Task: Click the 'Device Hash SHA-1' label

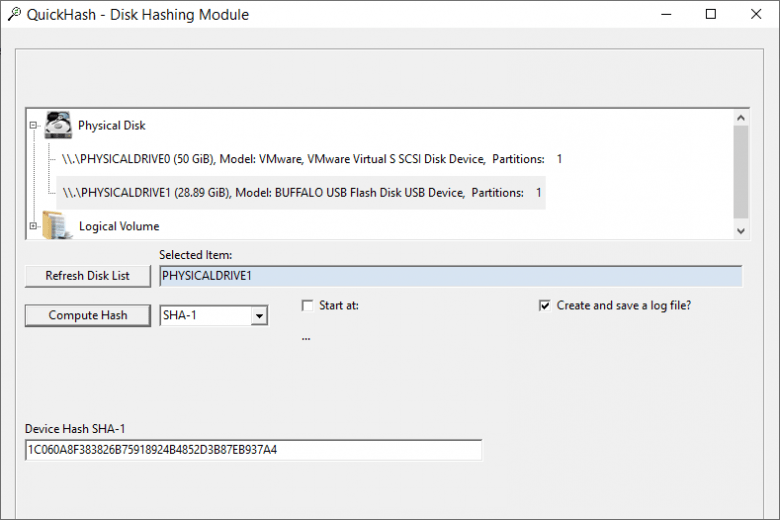Action: coord(75,428)
